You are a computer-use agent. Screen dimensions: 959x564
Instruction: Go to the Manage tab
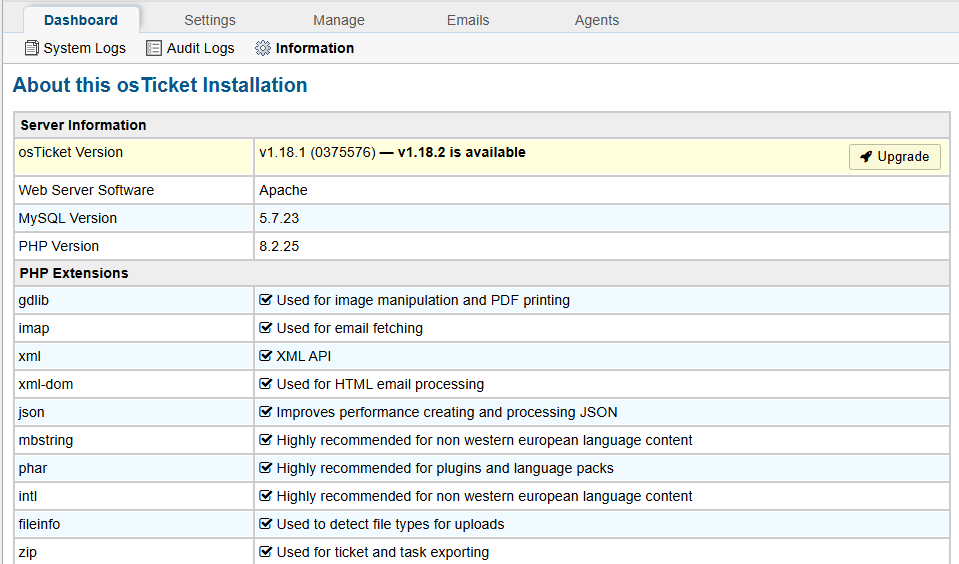pyautogui.click(x=339, y=20)
